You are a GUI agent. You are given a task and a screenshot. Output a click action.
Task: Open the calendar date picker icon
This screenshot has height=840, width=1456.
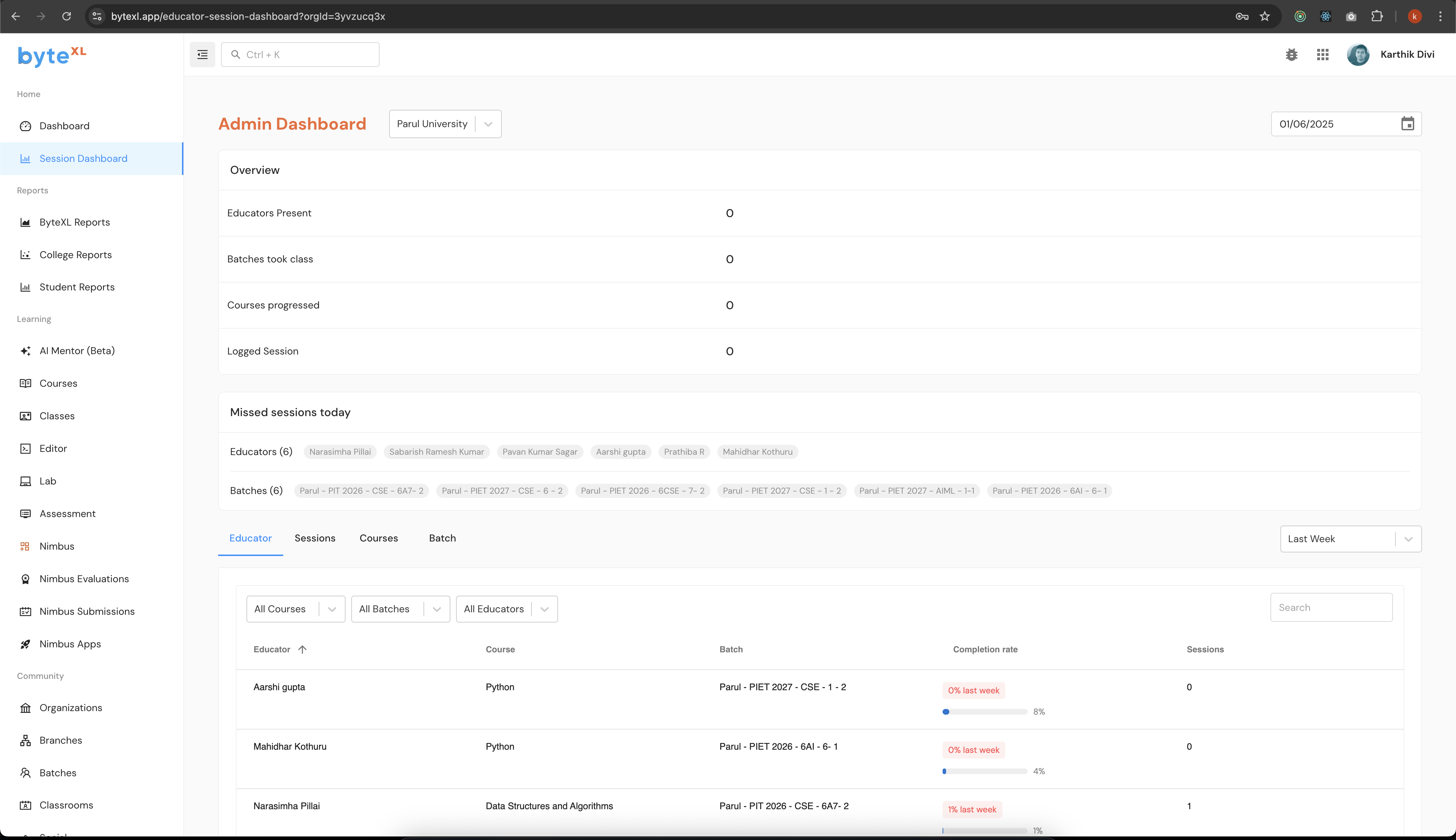click(x=1407, y=124)
